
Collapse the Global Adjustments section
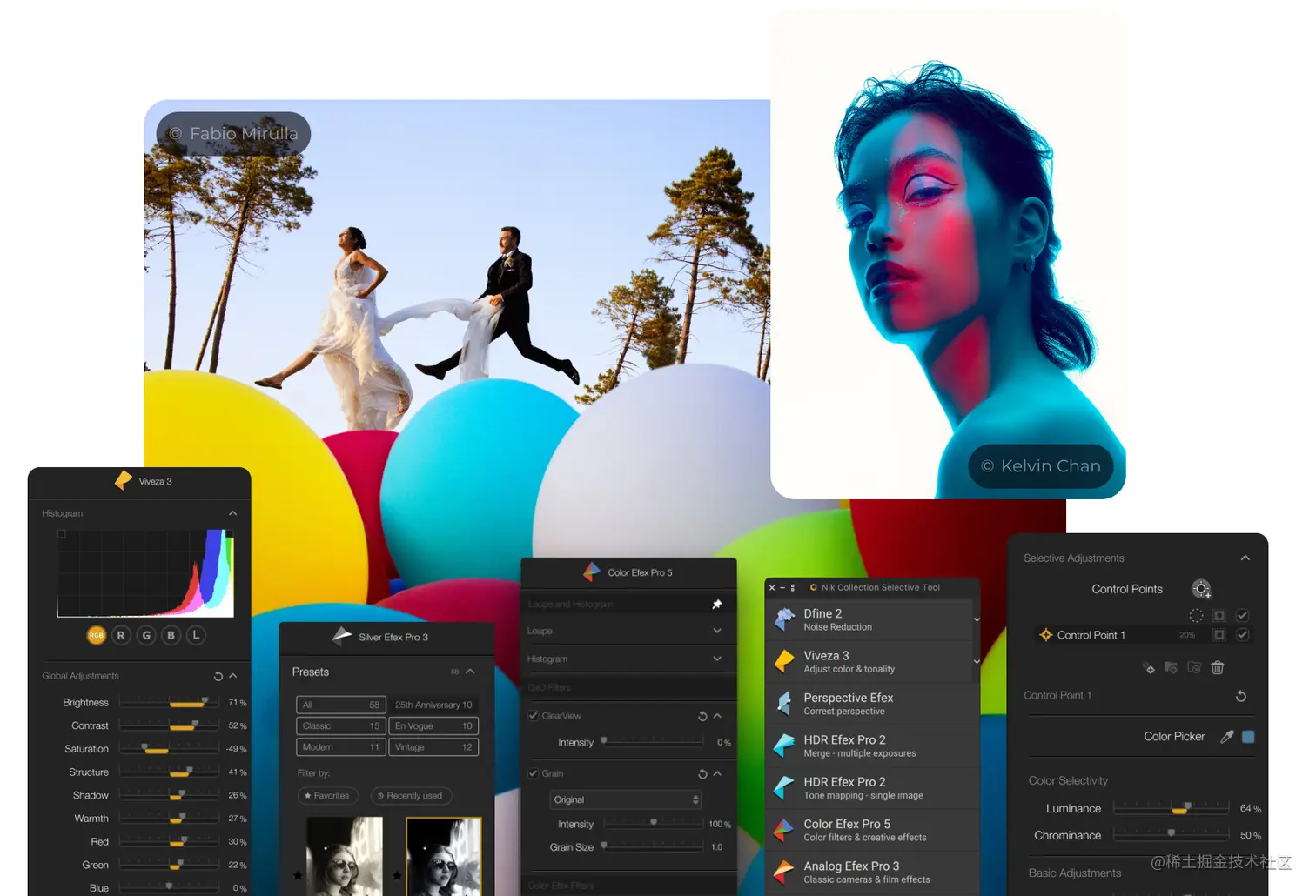pos(233,676)
